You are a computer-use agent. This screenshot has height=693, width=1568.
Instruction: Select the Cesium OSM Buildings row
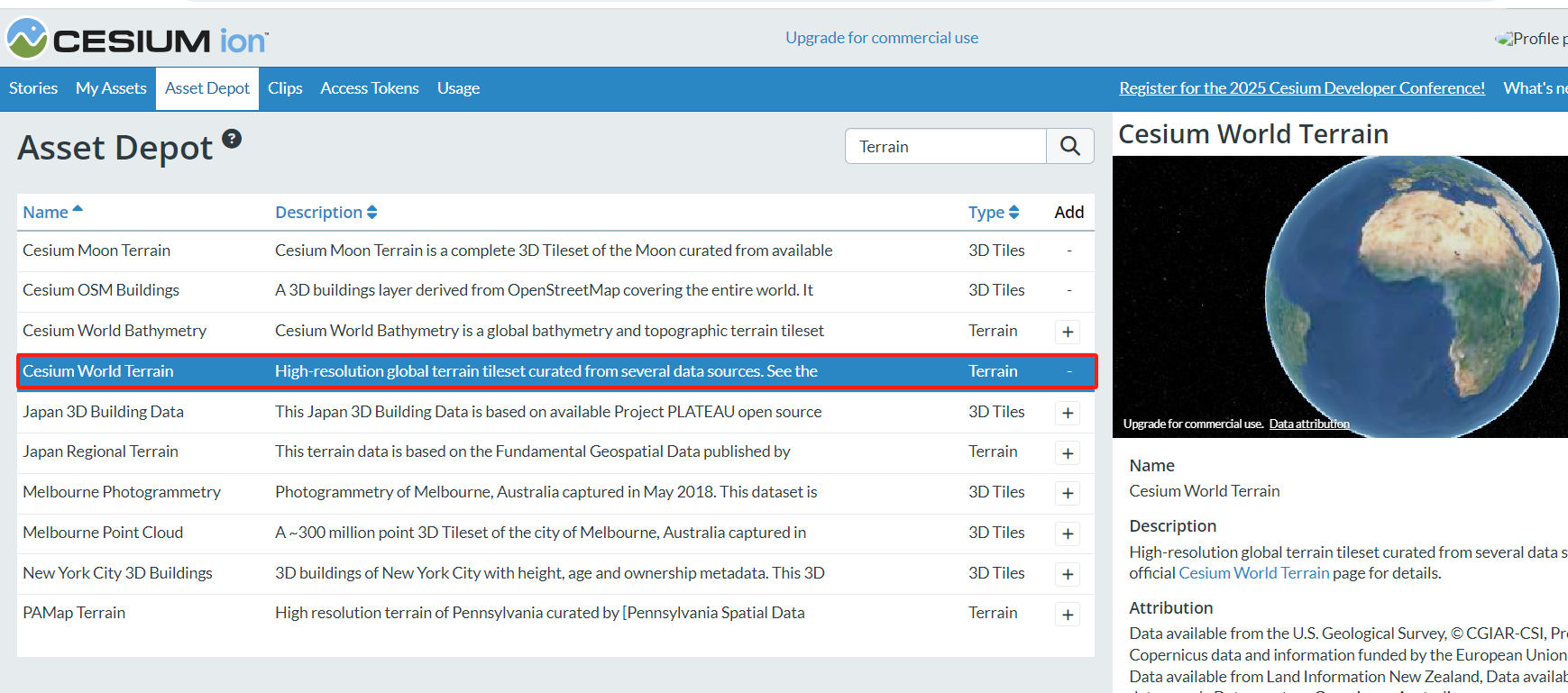click(555, 290)
